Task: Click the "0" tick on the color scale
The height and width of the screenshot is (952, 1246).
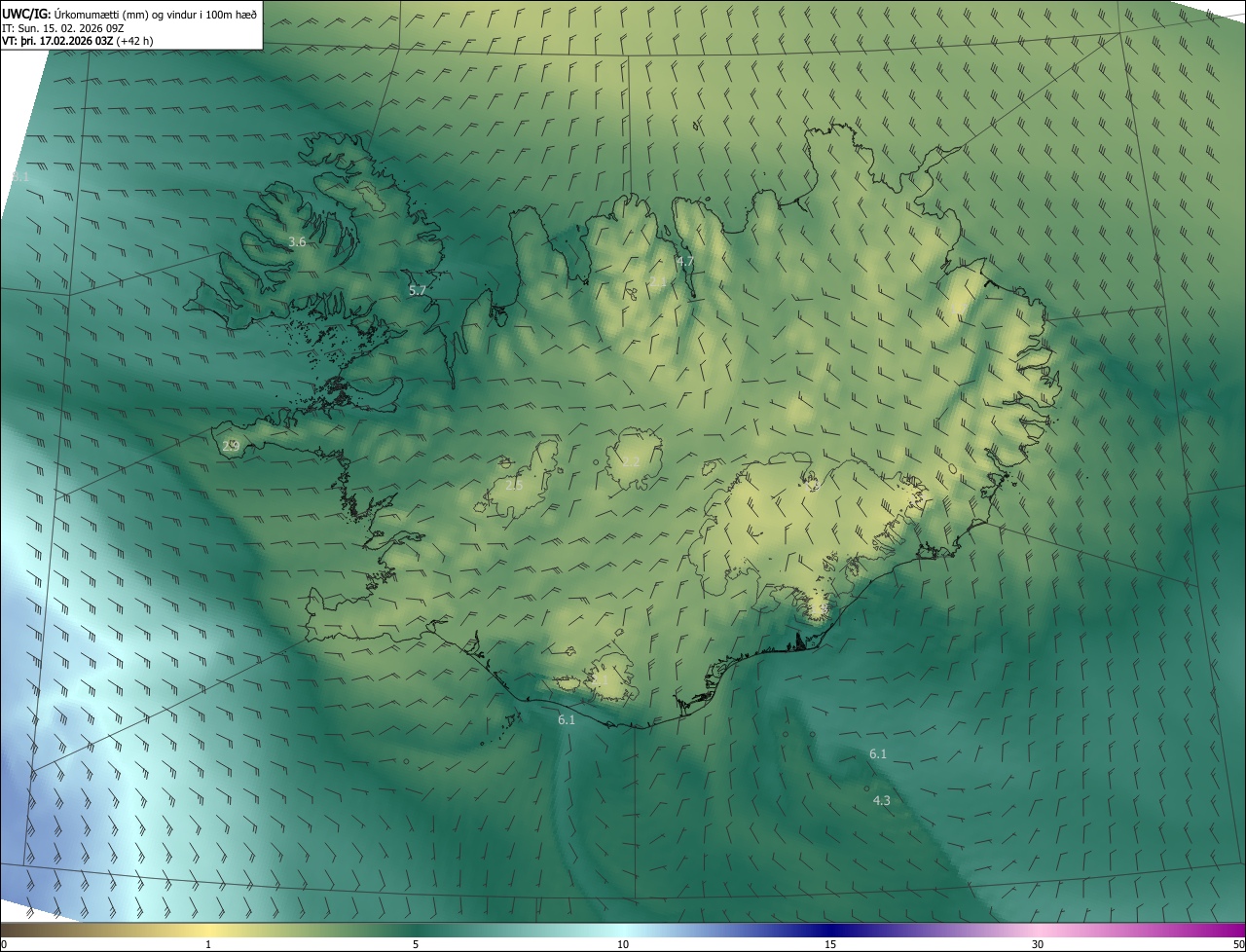Action: [4, 945]
